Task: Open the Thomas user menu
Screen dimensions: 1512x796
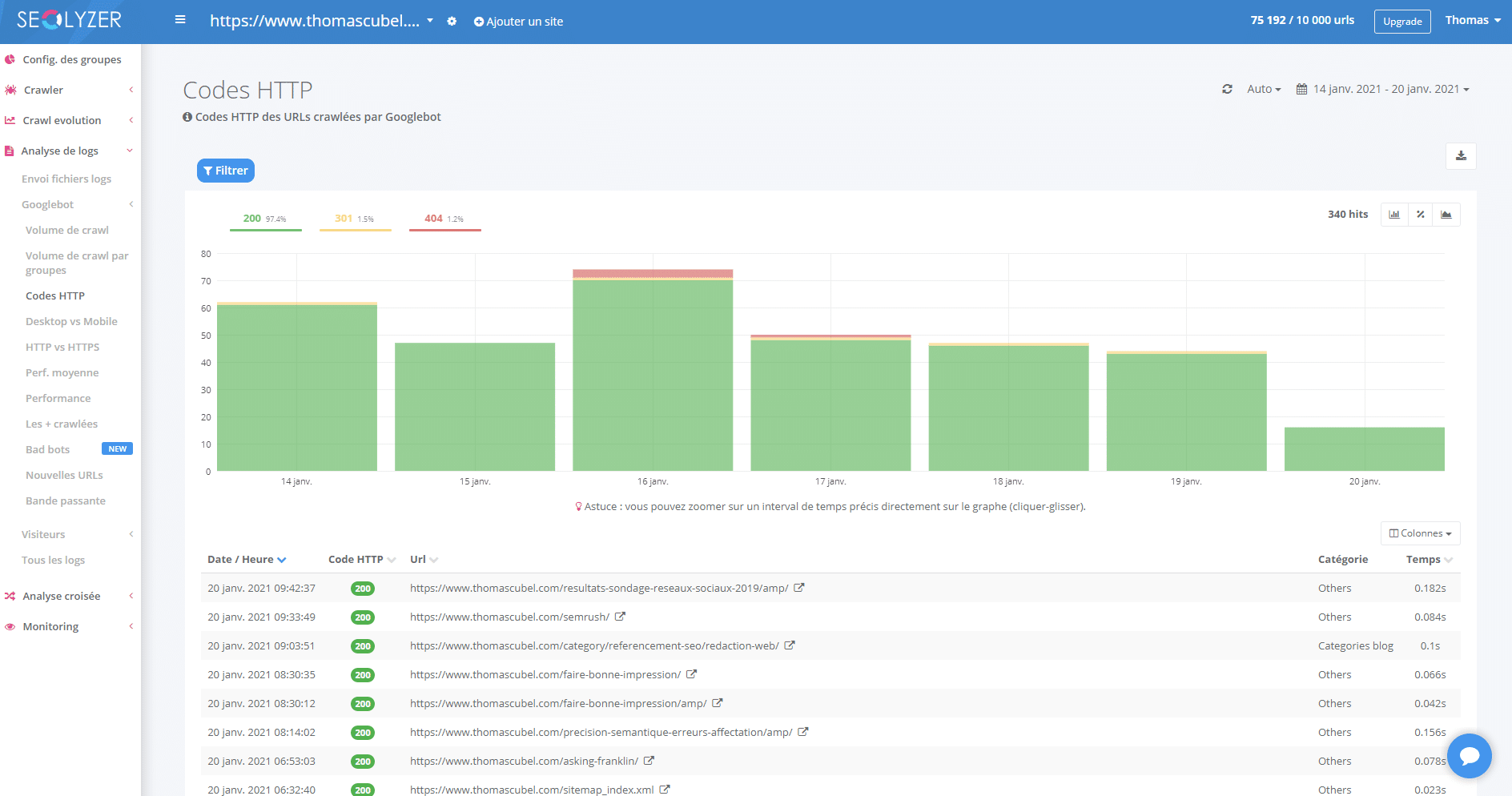Action: click(1473, 20)
